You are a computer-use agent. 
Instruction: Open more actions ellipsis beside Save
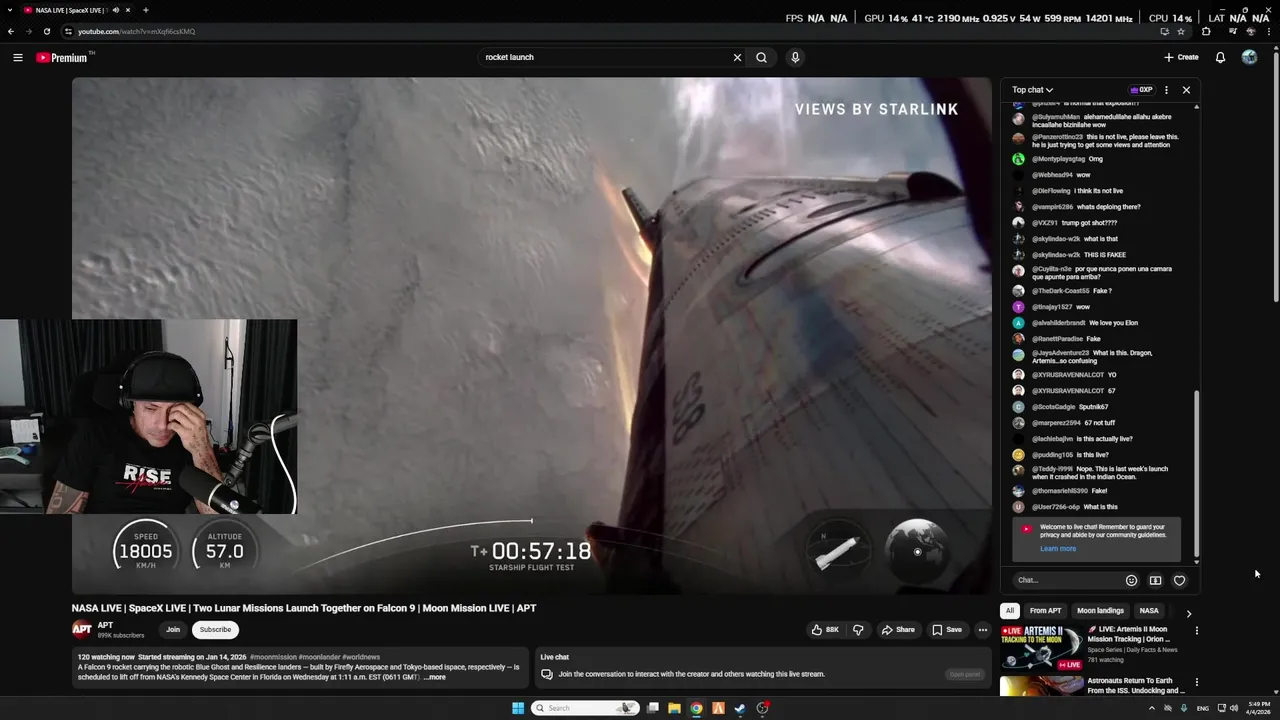(982, 630)
